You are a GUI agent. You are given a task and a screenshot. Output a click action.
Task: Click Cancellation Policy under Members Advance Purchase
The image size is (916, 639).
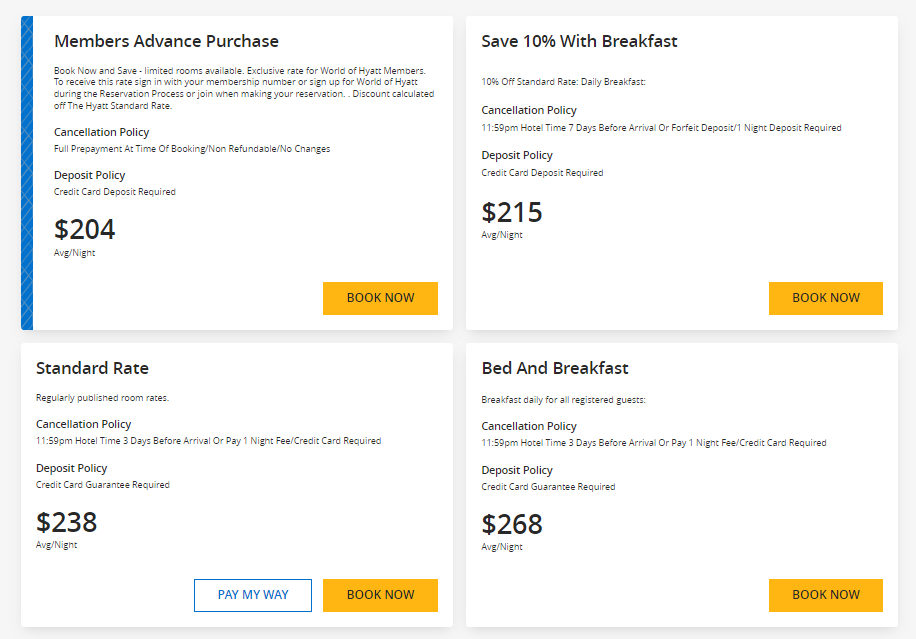tap(101, 131)
